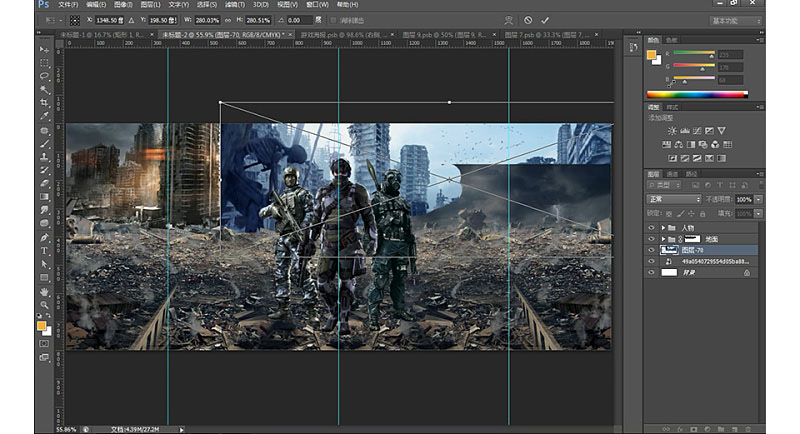Select the Hand tool
The width and height of the screenshot is (800, 434).
[x=44, y=292]
